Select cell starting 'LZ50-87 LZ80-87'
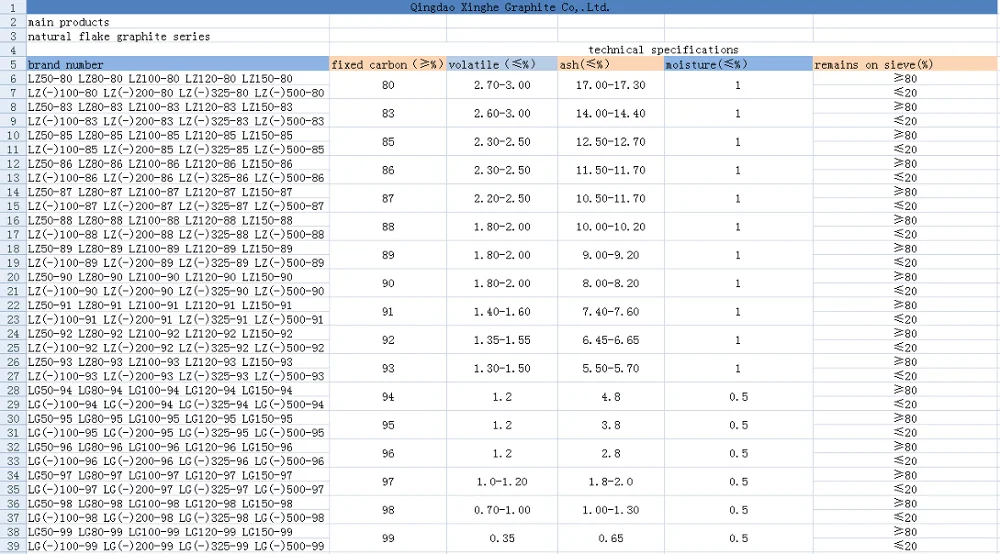The width and height of the screenshot is (1000, 554). click(177, 192)
